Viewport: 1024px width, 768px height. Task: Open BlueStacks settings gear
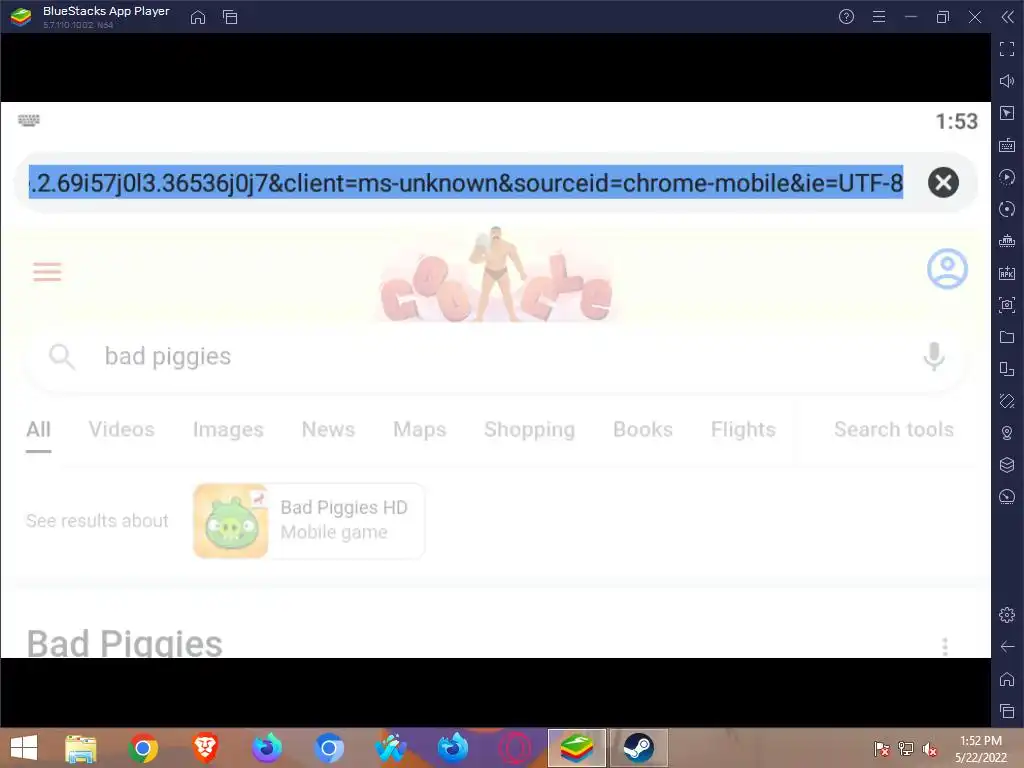(x=1006, y=615)
